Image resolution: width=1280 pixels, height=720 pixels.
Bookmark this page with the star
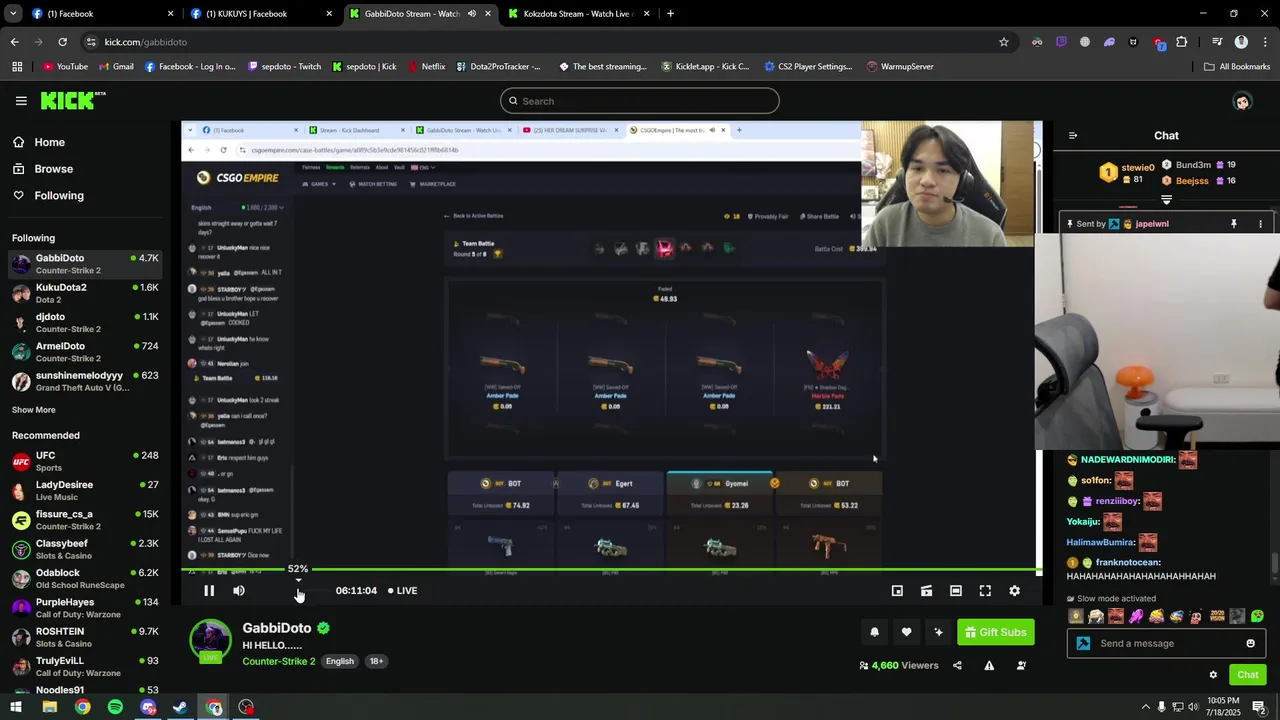(1004, 42)
